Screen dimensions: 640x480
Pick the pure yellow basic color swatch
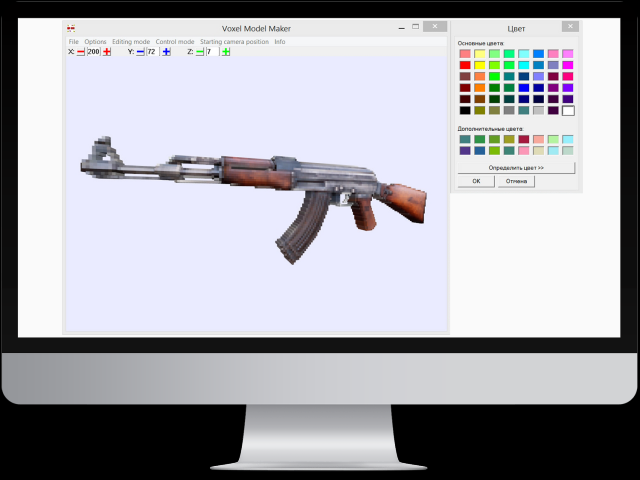(x=480, y=65)
